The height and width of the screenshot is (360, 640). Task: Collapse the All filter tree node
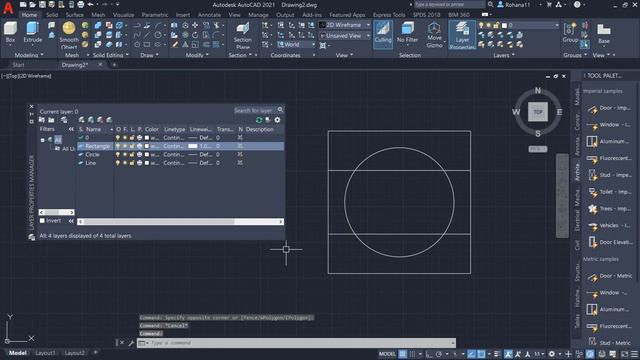(42, 140)
